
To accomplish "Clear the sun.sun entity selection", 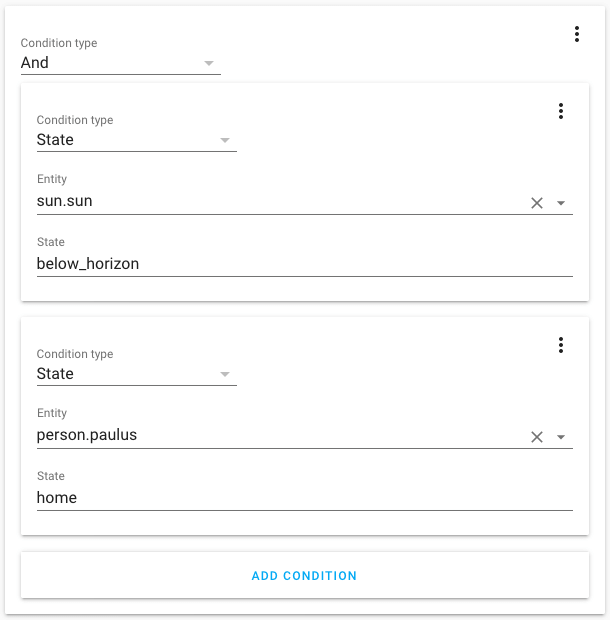I will (x=537, y=203).
